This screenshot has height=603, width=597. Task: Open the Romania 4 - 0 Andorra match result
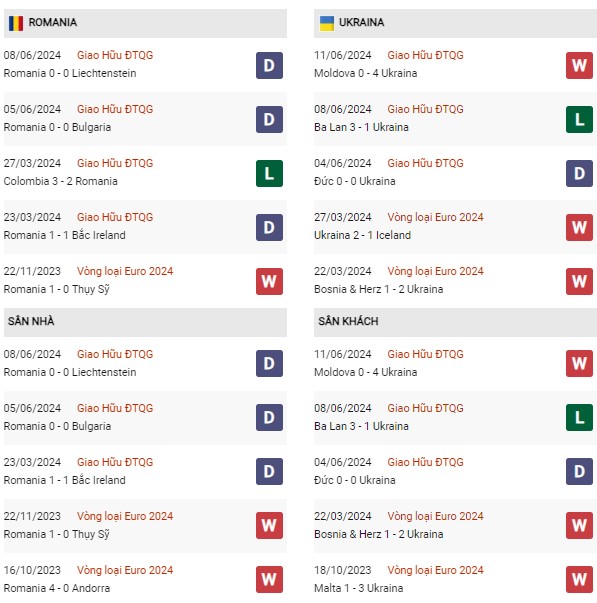click(x=57, y=588)
